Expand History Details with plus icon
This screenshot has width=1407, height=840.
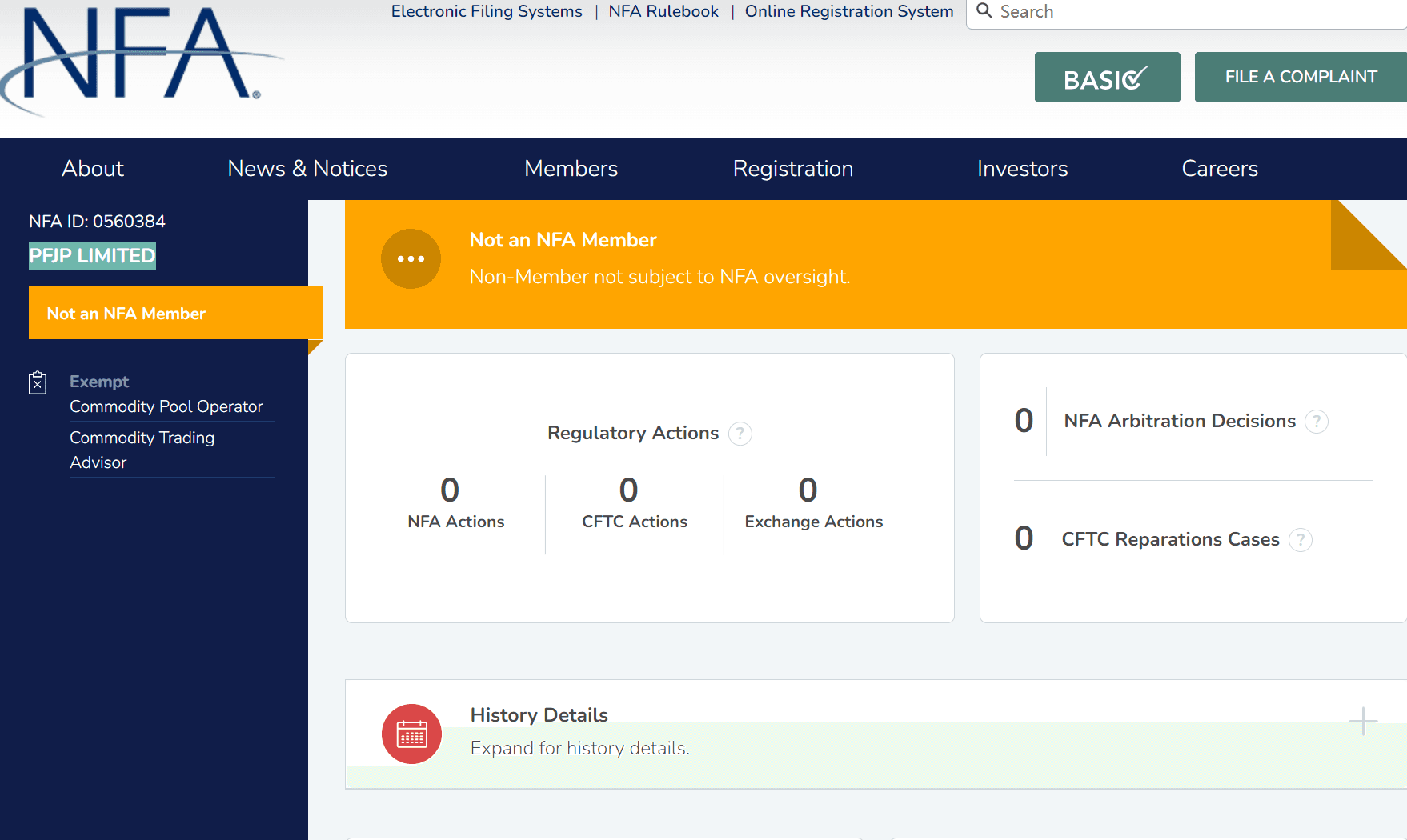point(1363,721)
